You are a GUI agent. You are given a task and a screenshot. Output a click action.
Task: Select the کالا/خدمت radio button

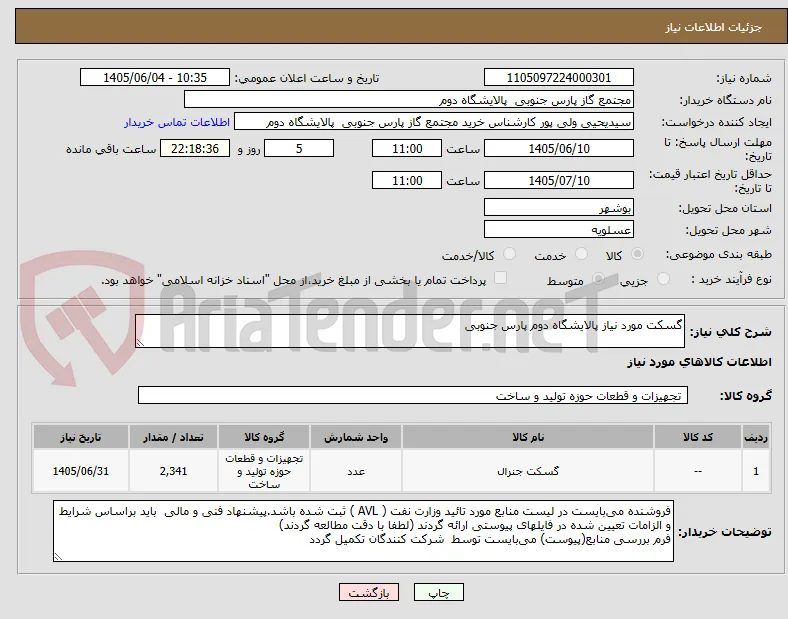[510, 254]
